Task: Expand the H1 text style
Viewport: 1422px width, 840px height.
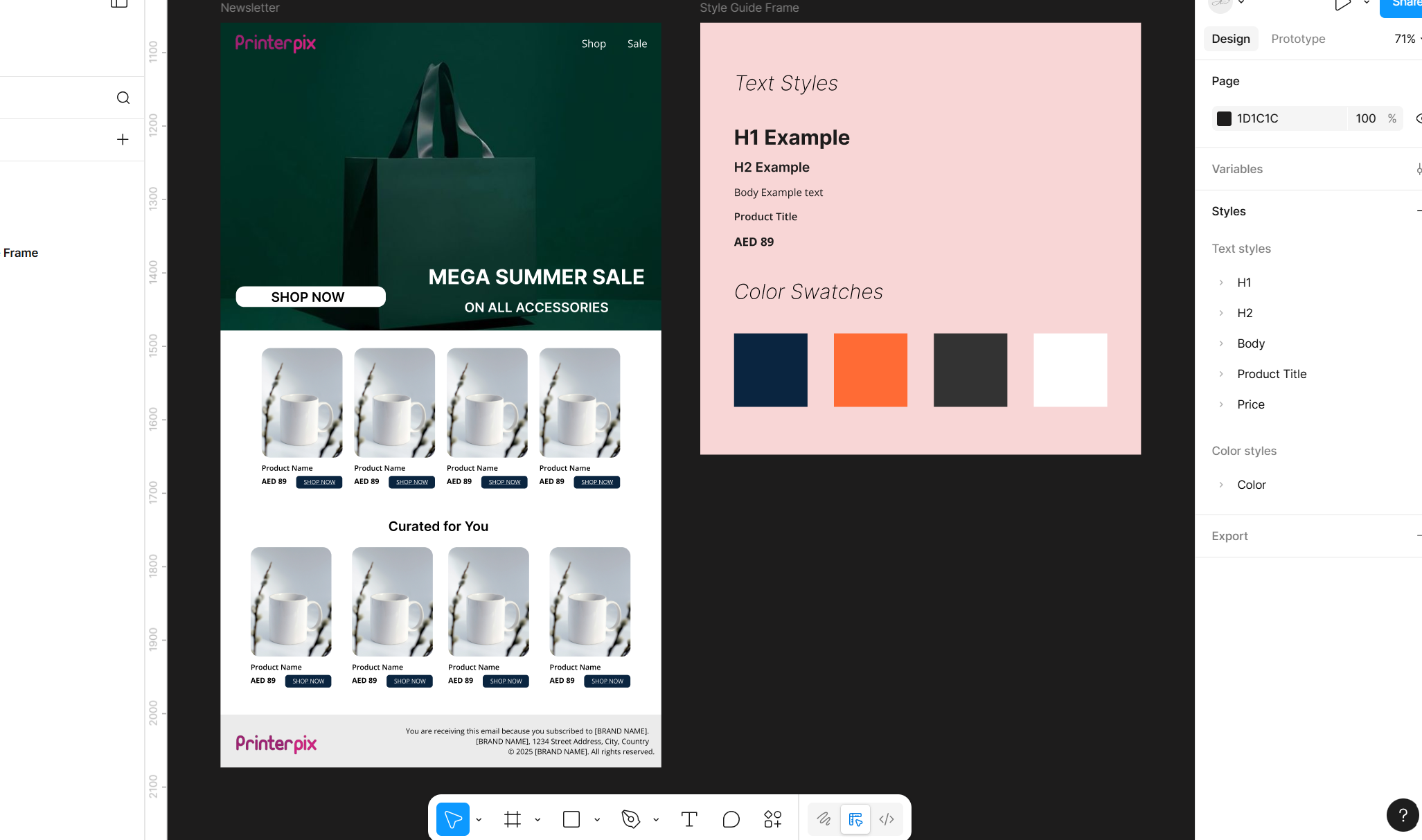Action: tap(1221, 283)
